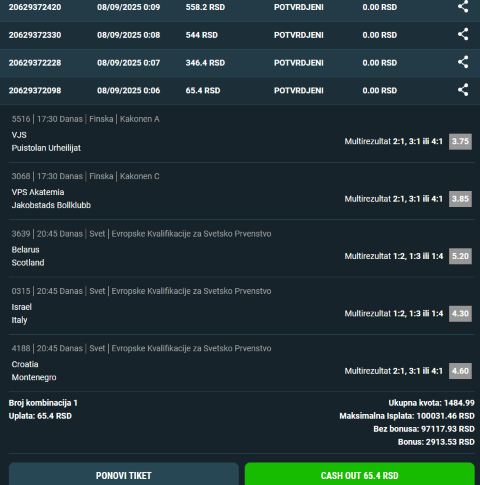
Task: Share ticket 20629372098
Action: [463, 90]
